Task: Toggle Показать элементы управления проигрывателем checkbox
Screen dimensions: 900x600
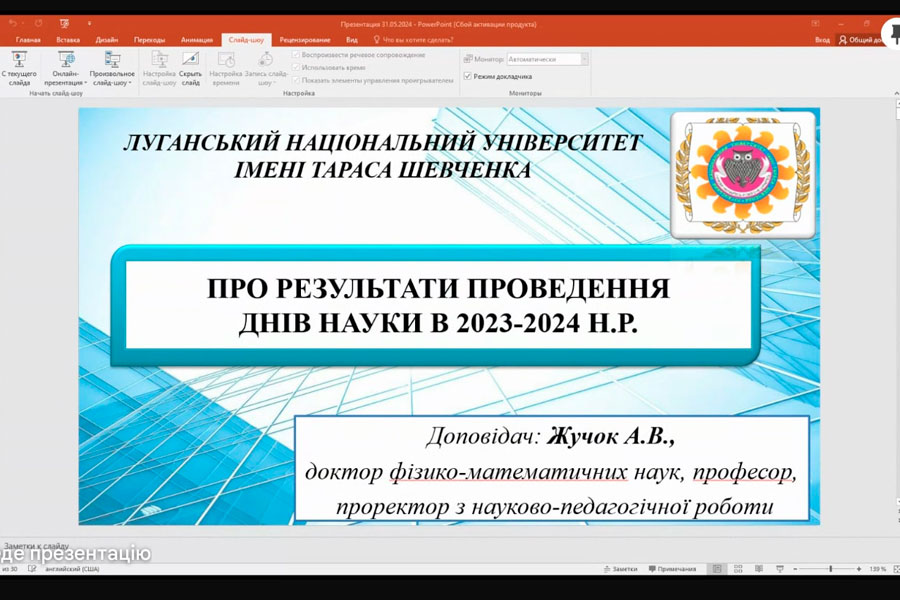Action: click(x=296, y=80)
